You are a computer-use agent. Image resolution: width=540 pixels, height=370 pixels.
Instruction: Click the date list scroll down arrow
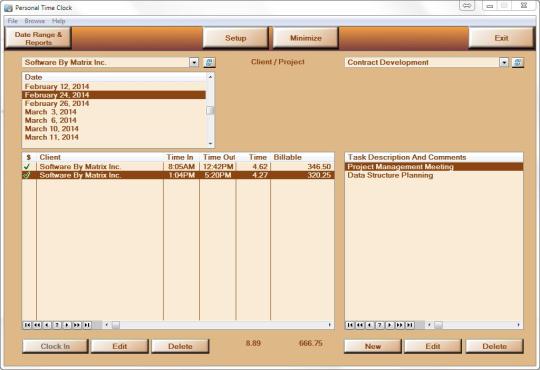point(210,144)
